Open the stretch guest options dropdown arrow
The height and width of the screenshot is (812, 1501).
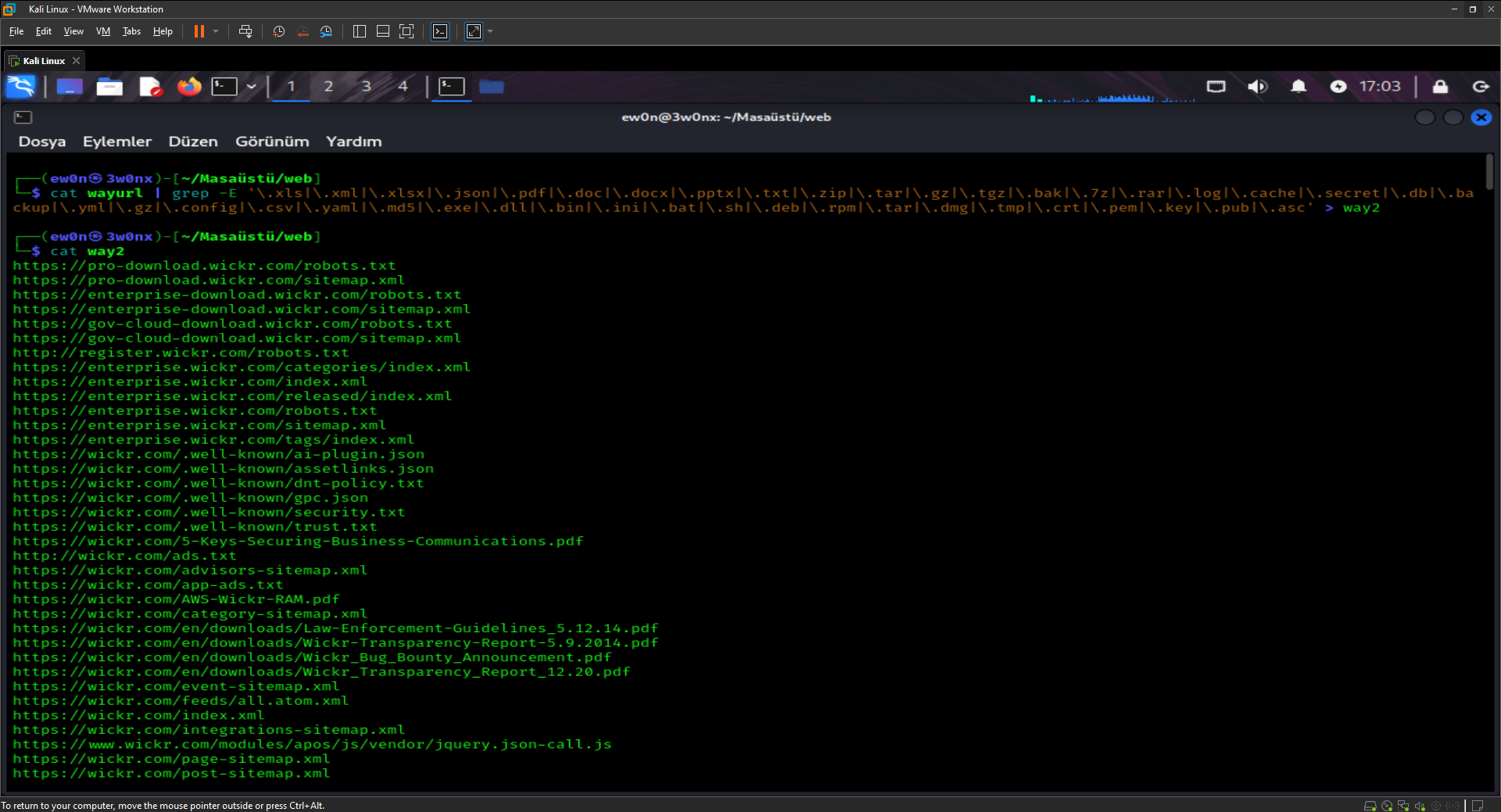[490, 31]
